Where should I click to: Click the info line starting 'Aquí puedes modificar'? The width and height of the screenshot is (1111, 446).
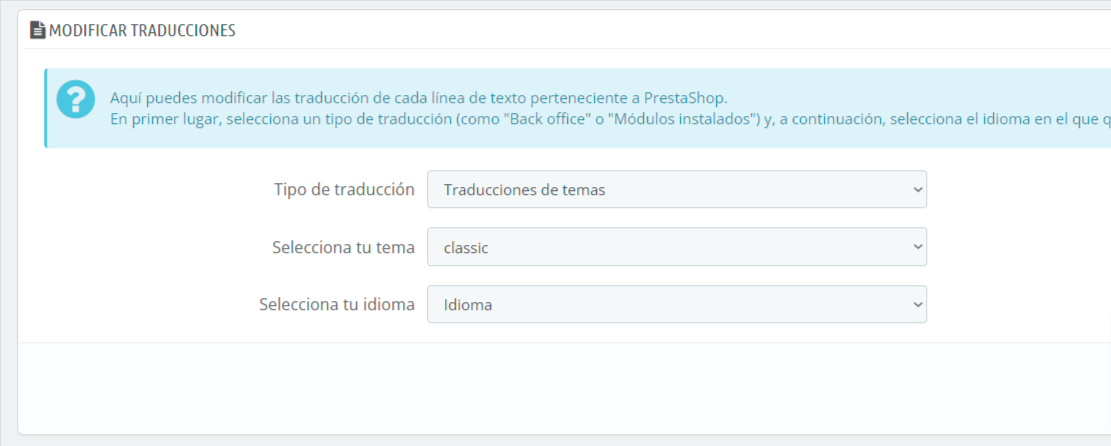pyautogui.click(x=419, y=98)
